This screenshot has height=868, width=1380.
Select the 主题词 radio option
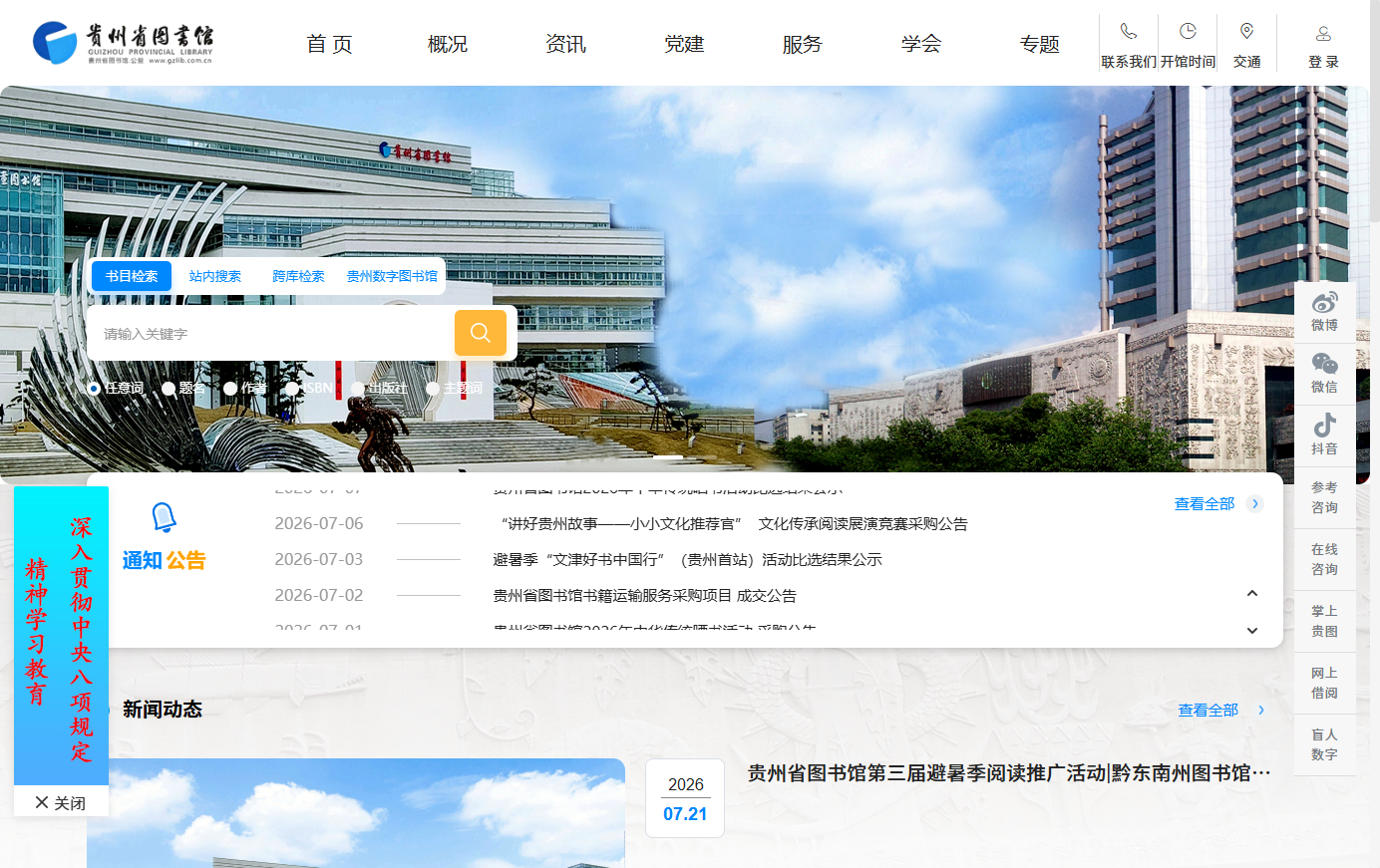(x=433, y=389)
